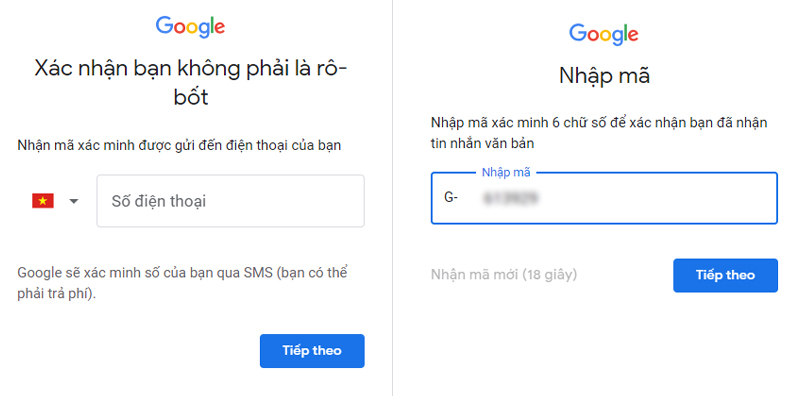The image size is (800, 396).
Task: Click the Vietnam flag icon
Action: point(43,201)
